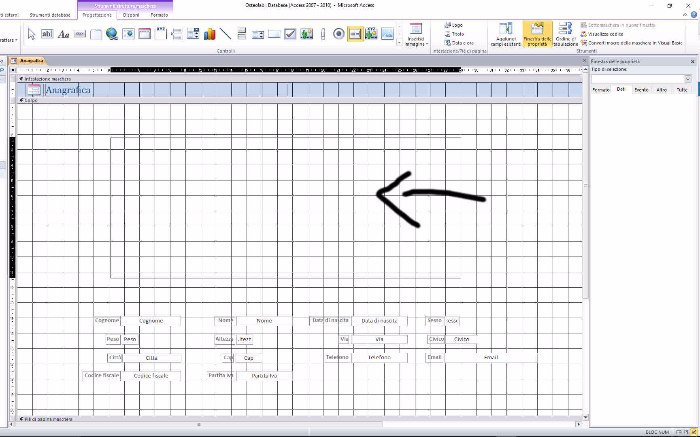
Task: Choose the Option Group control
Action: [161, 34]
